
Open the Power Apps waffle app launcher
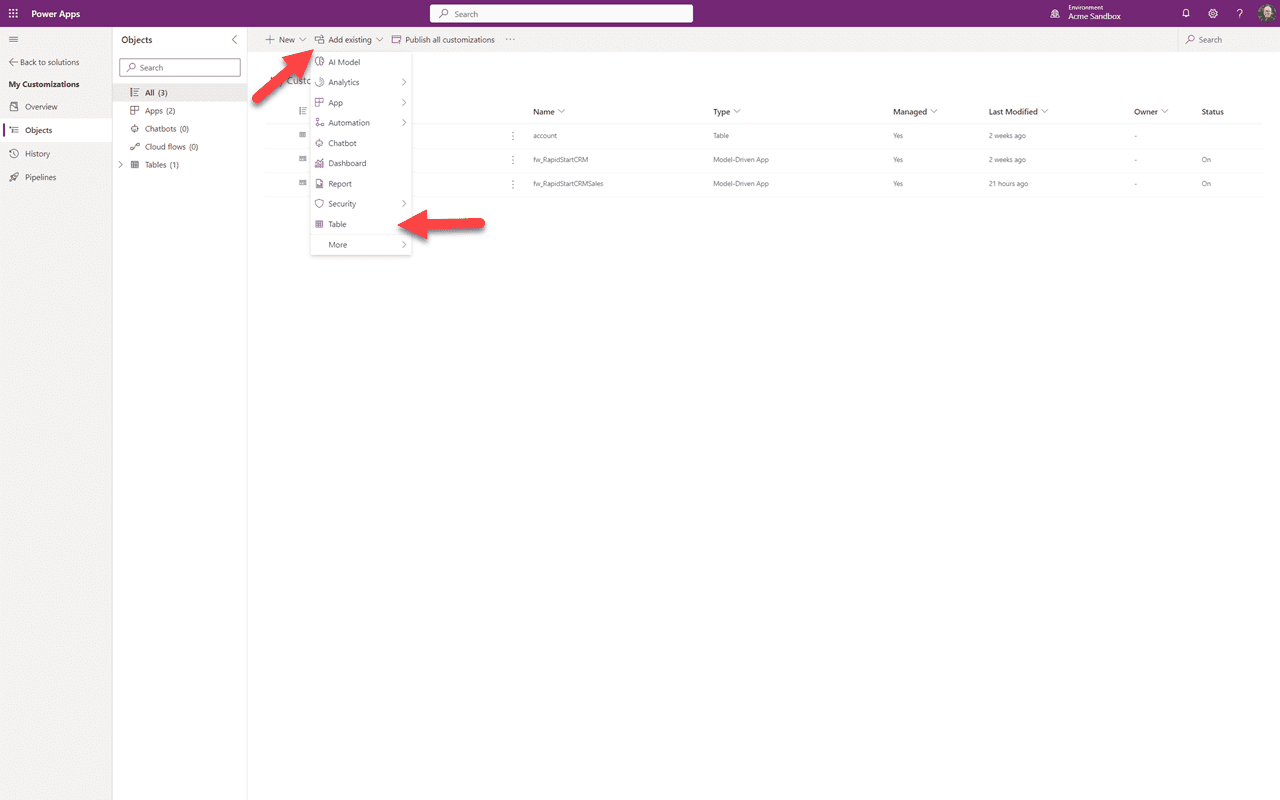click(13, 13)
